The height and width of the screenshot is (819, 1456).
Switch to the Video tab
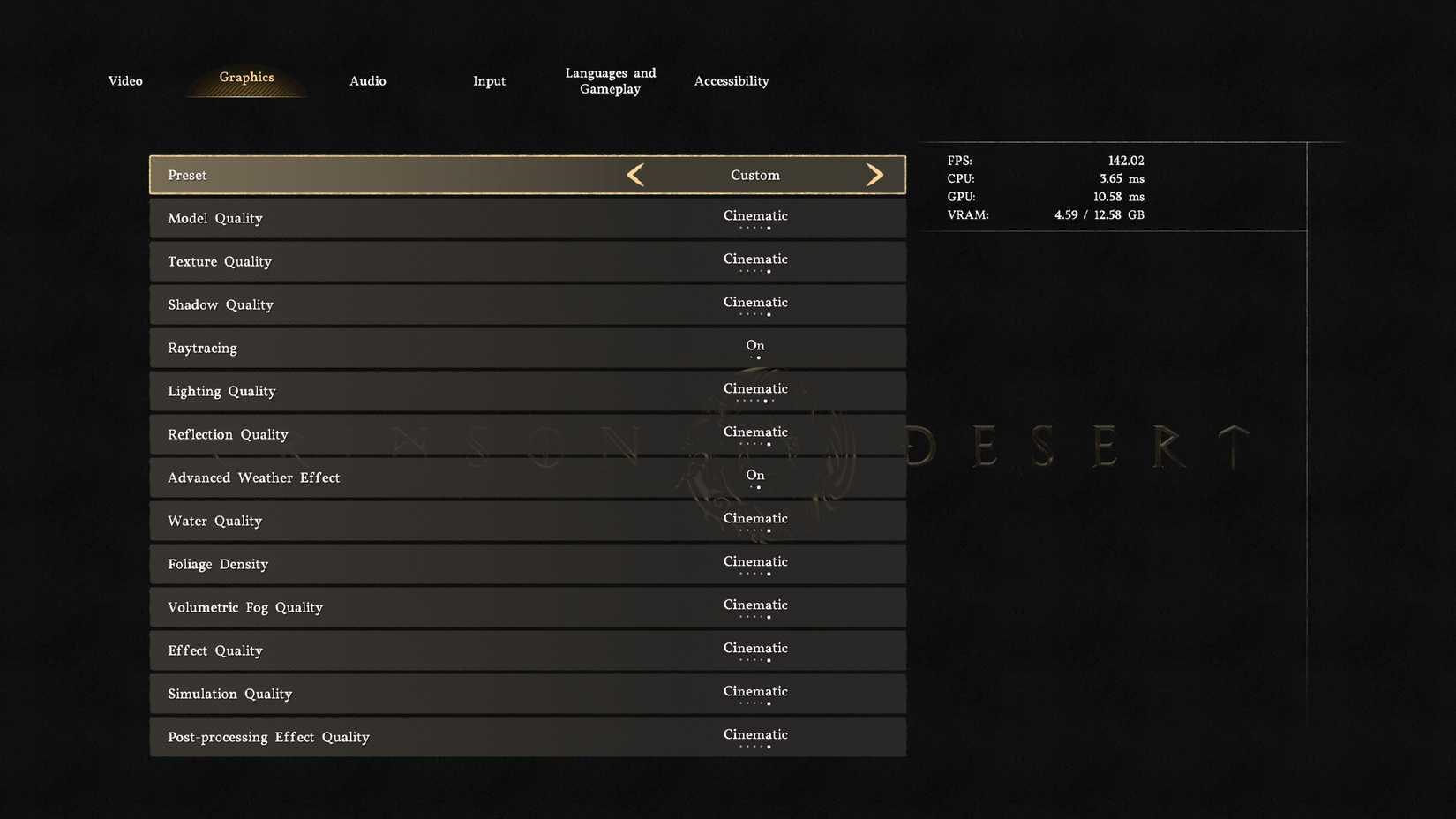(124, 80)
